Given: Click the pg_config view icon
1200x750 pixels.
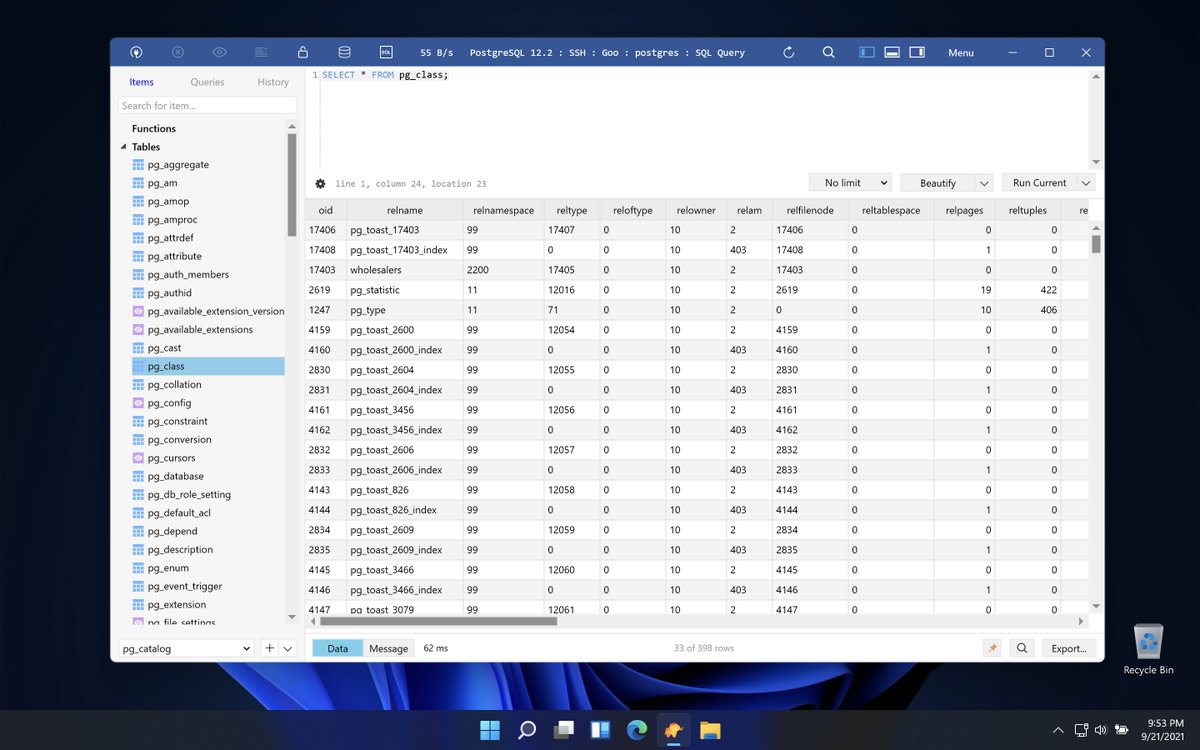Looking at the screenshot, I should point(138,403).
